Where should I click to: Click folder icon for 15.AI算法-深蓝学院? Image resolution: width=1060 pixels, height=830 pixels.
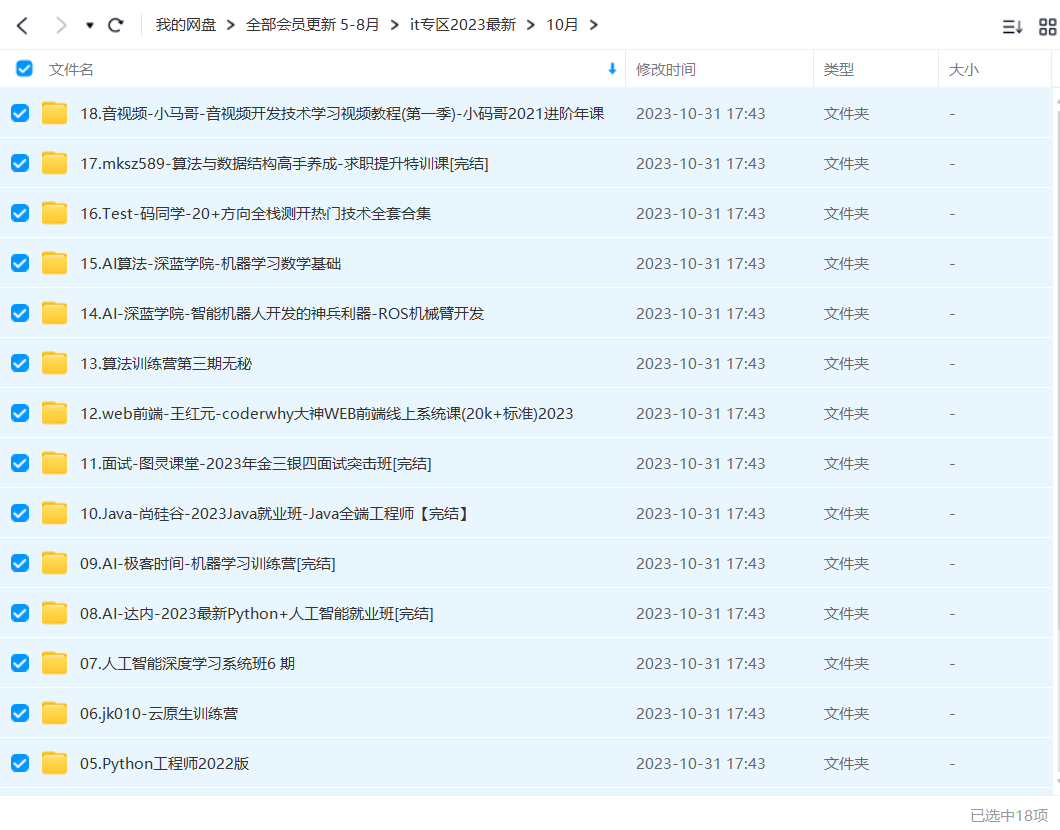pyautogui.click(x=54, y=263)
